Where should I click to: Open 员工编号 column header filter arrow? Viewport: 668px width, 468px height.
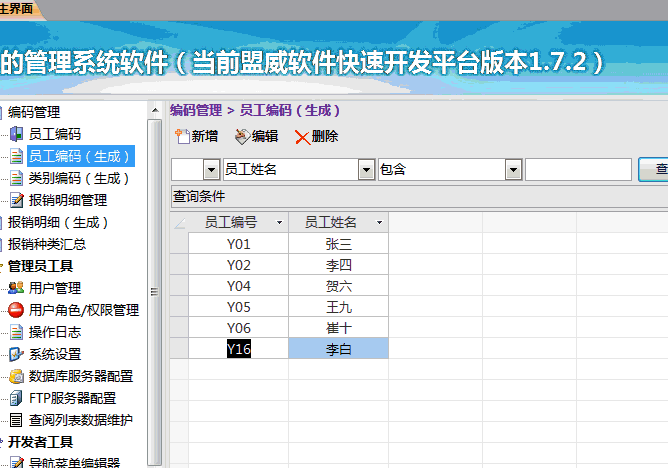(x=279, y=222)
